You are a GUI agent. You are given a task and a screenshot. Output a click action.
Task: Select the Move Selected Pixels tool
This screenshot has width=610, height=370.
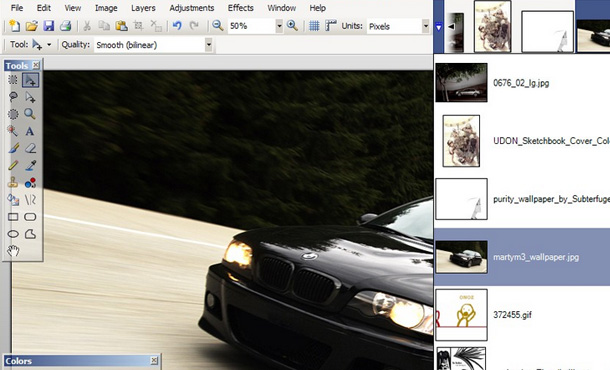[30, 80]
